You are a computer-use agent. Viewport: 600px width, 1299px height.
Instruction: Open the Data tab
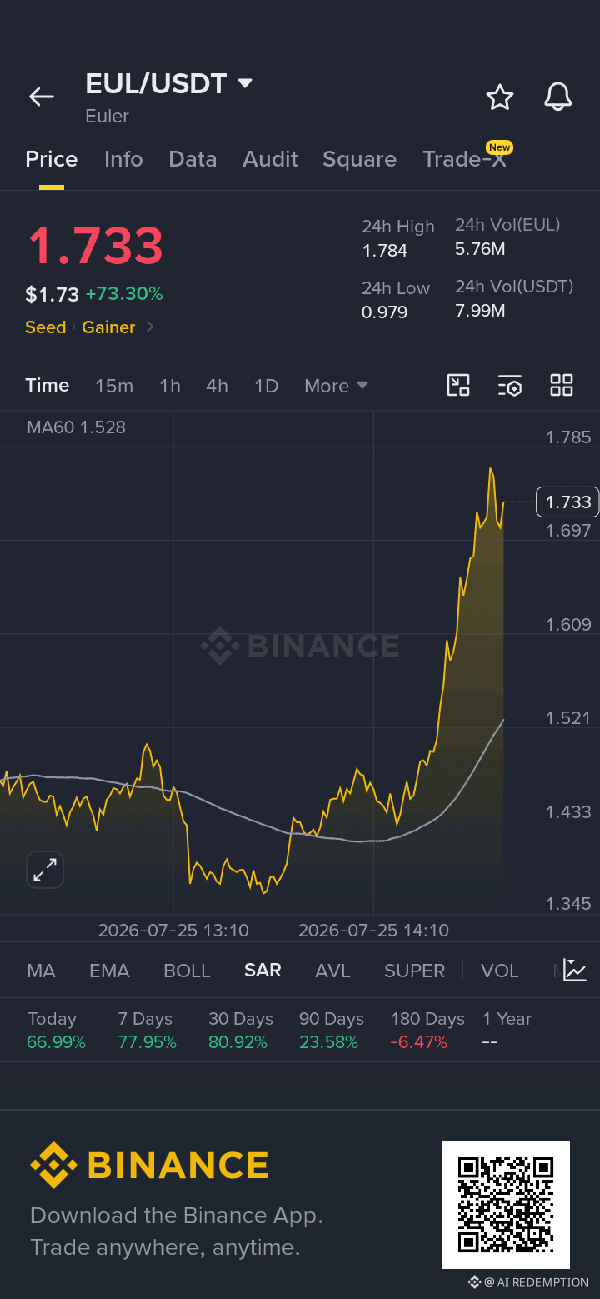193,159
